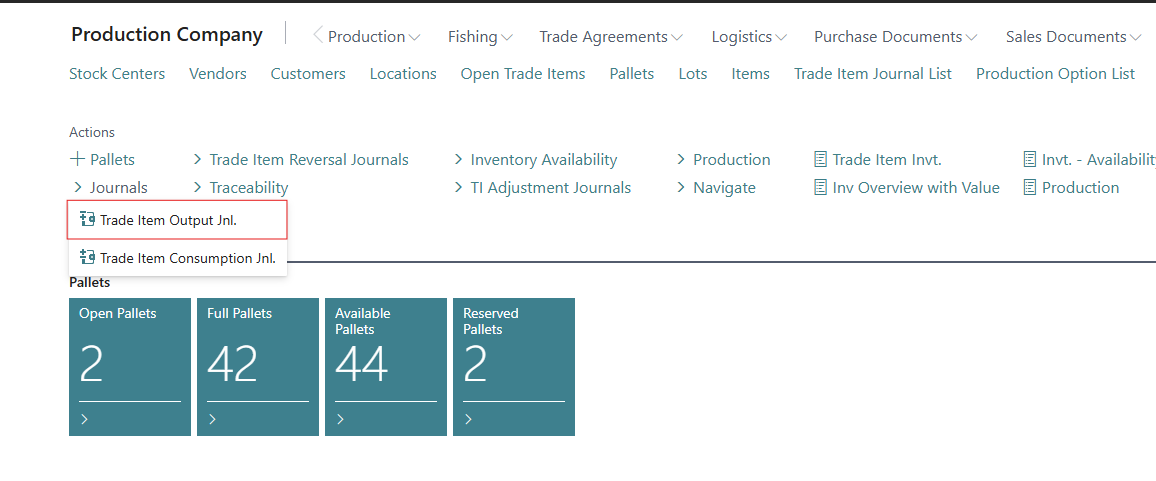Click the plus icon beside Pallets action

click(x=77, y=160)
